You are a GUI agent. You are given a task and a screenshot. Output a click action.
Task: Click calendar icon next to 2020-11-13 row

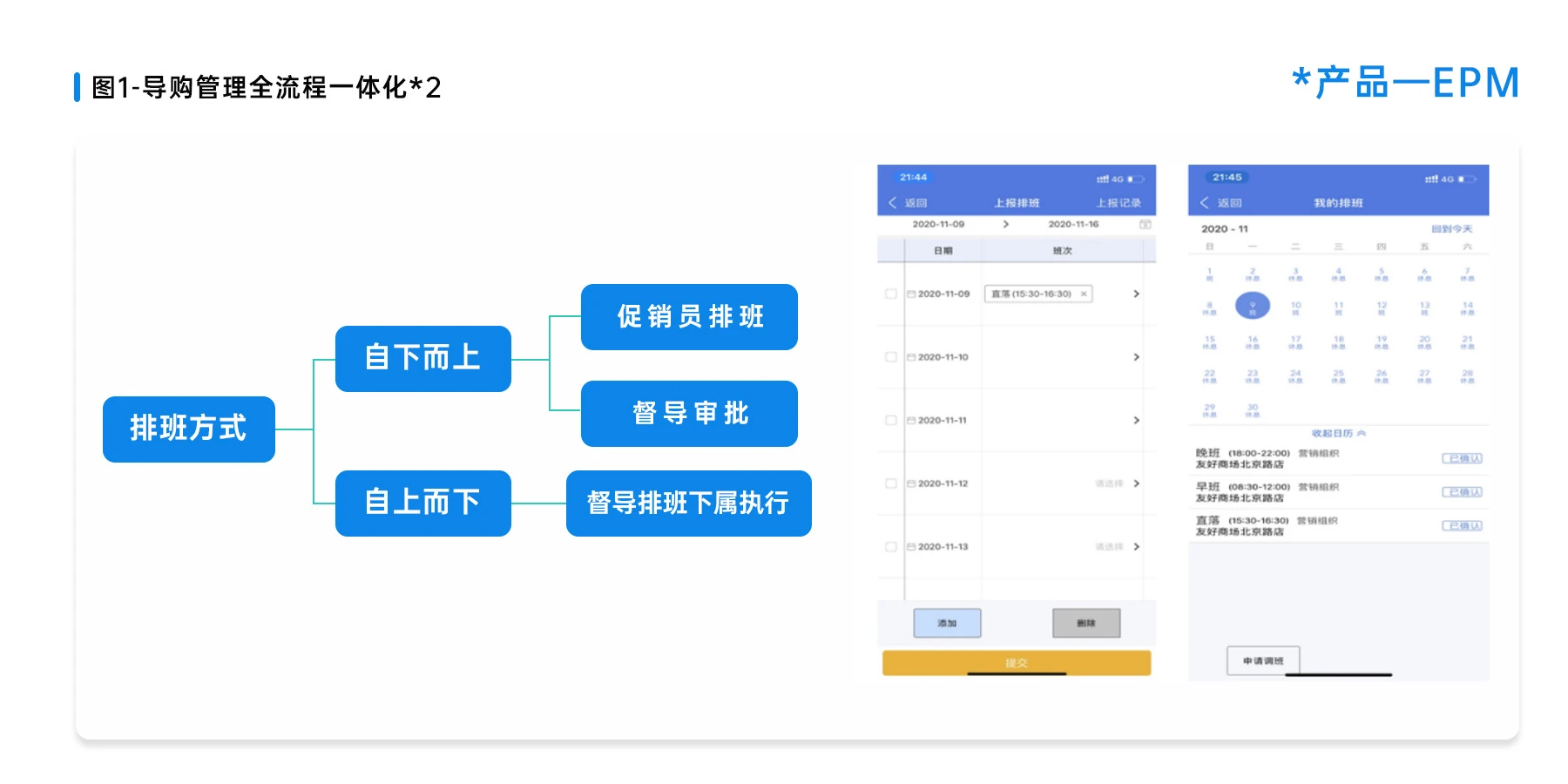911,547
